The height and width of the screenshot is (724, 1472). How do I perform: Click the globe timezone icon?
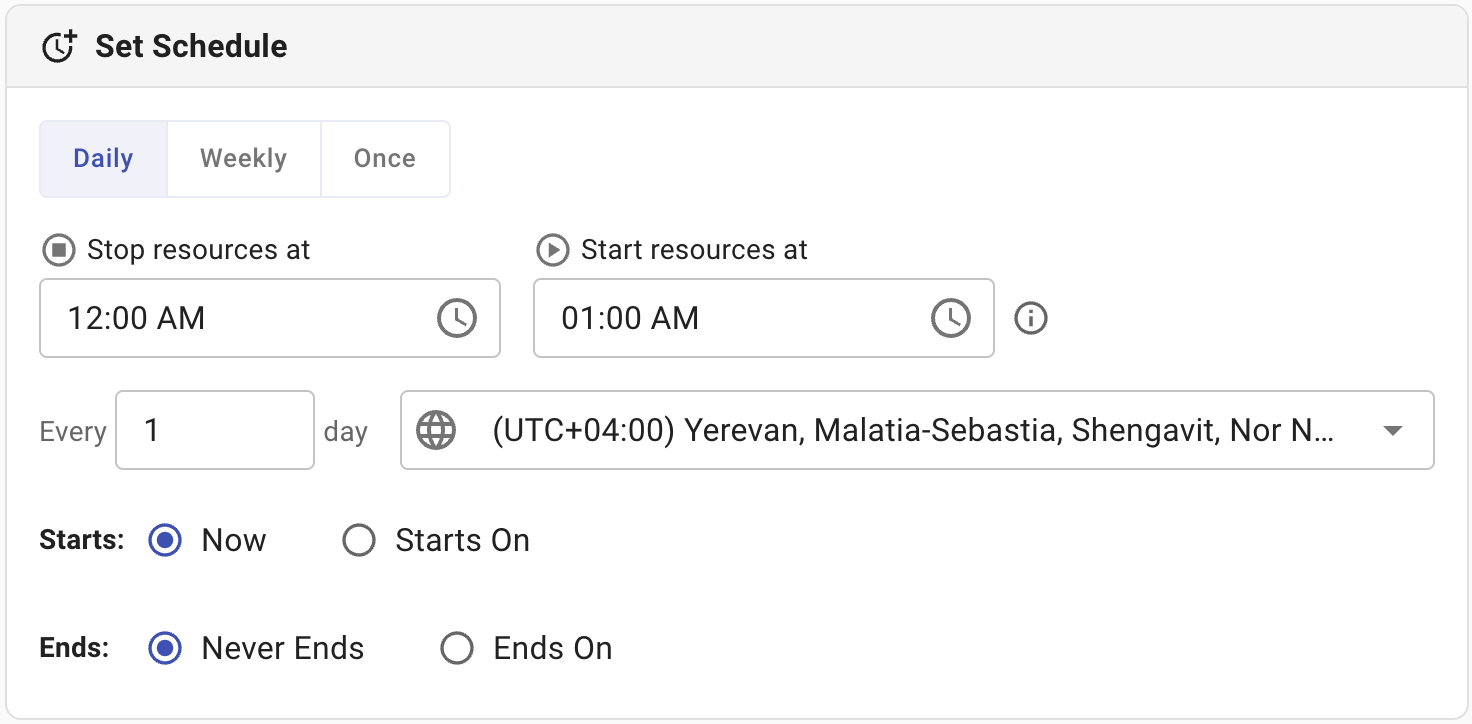click(436, 430)
